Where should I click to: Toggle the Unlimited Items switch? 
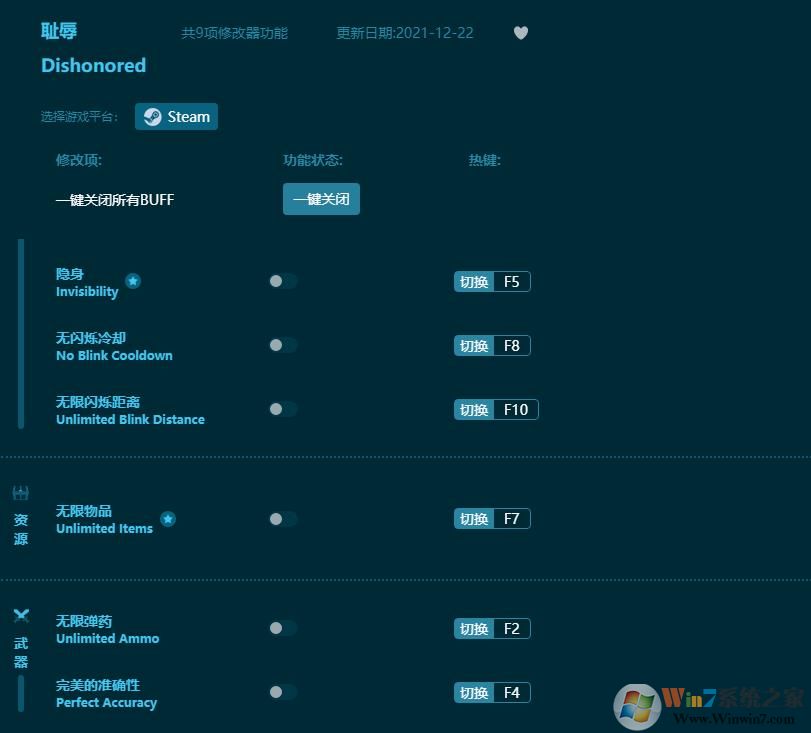(283, 519)
